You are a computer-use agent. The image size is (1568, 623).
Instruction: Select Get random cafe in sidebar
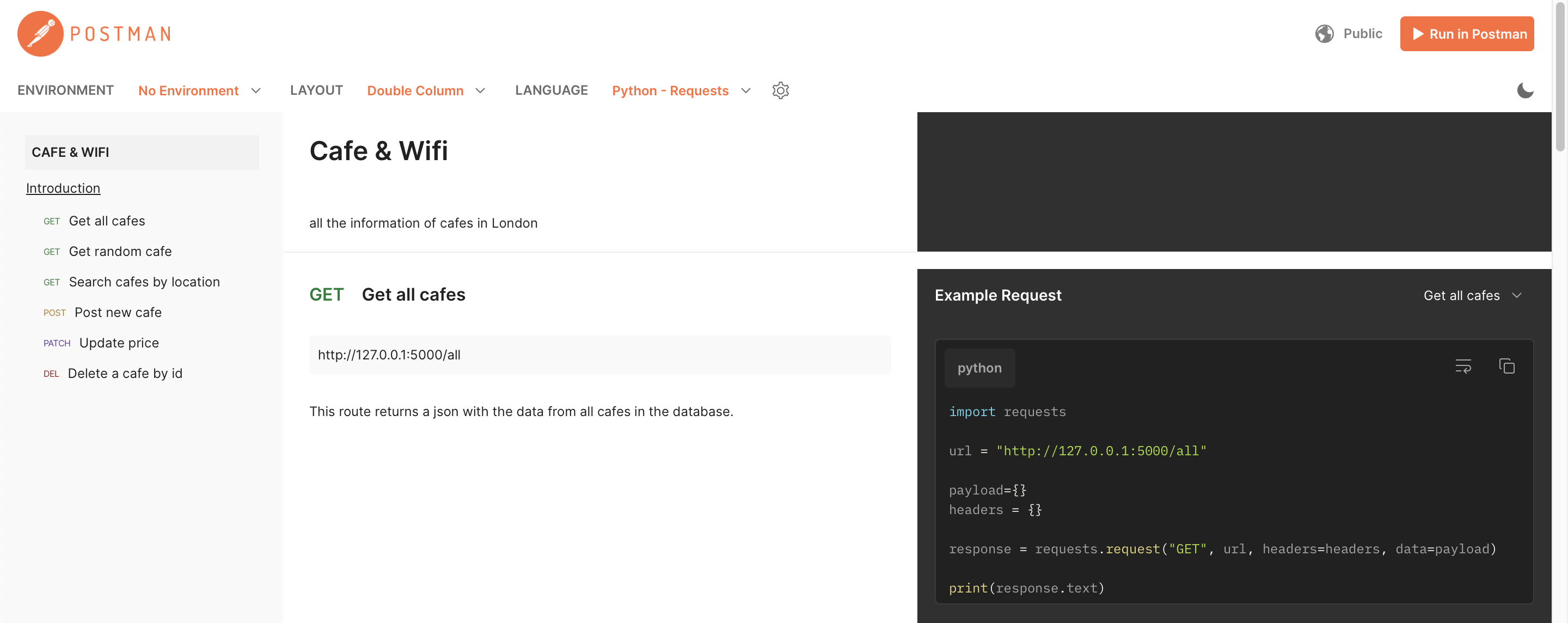pos(120,252)
